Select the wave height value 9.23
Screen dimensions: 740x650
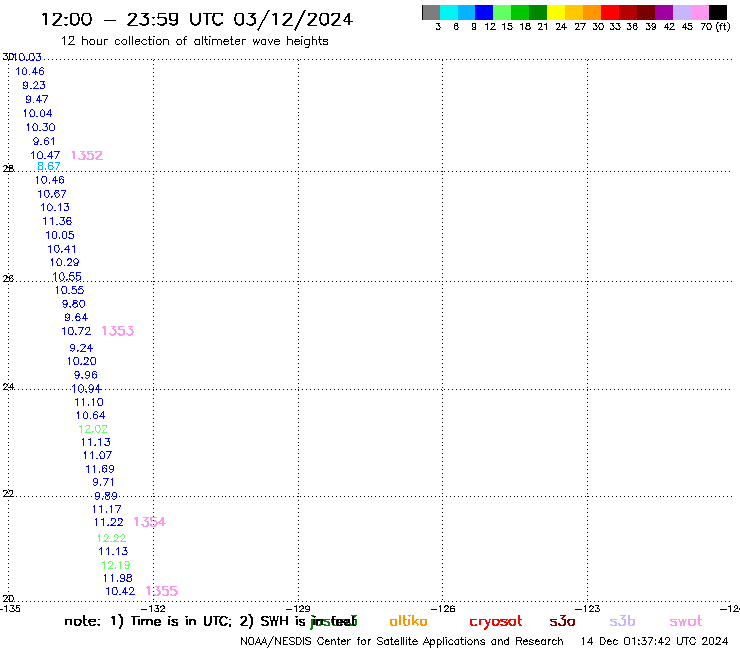[34, 85]
